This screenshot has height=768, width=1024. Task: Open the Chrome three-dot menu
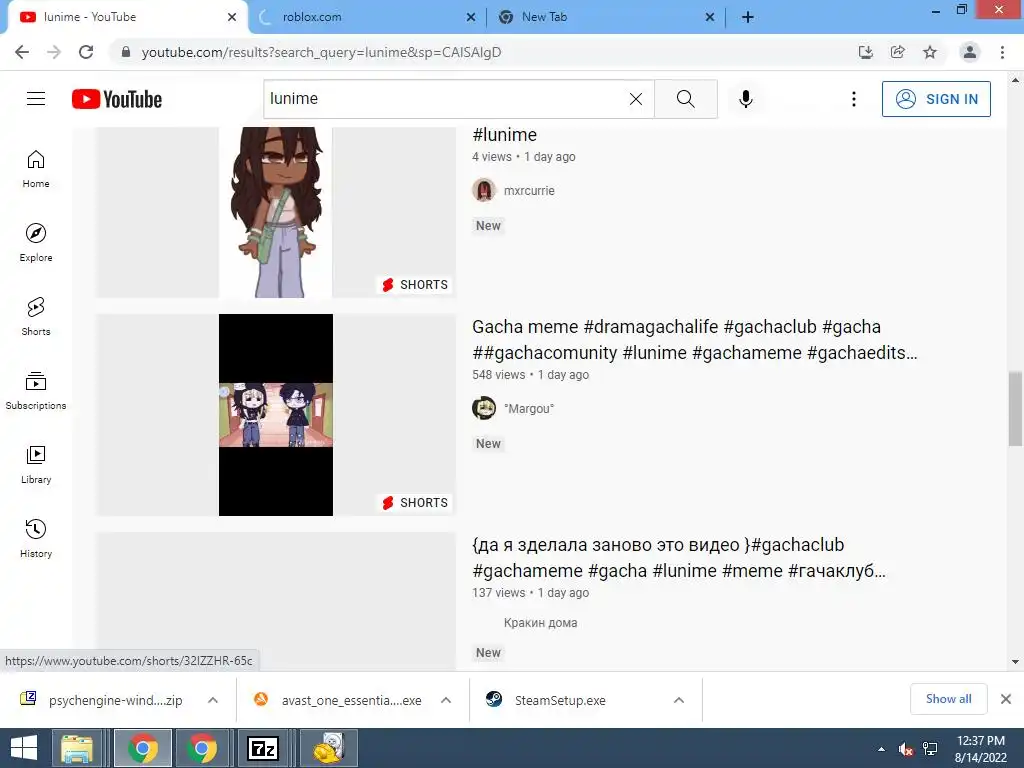(1002, 52)
